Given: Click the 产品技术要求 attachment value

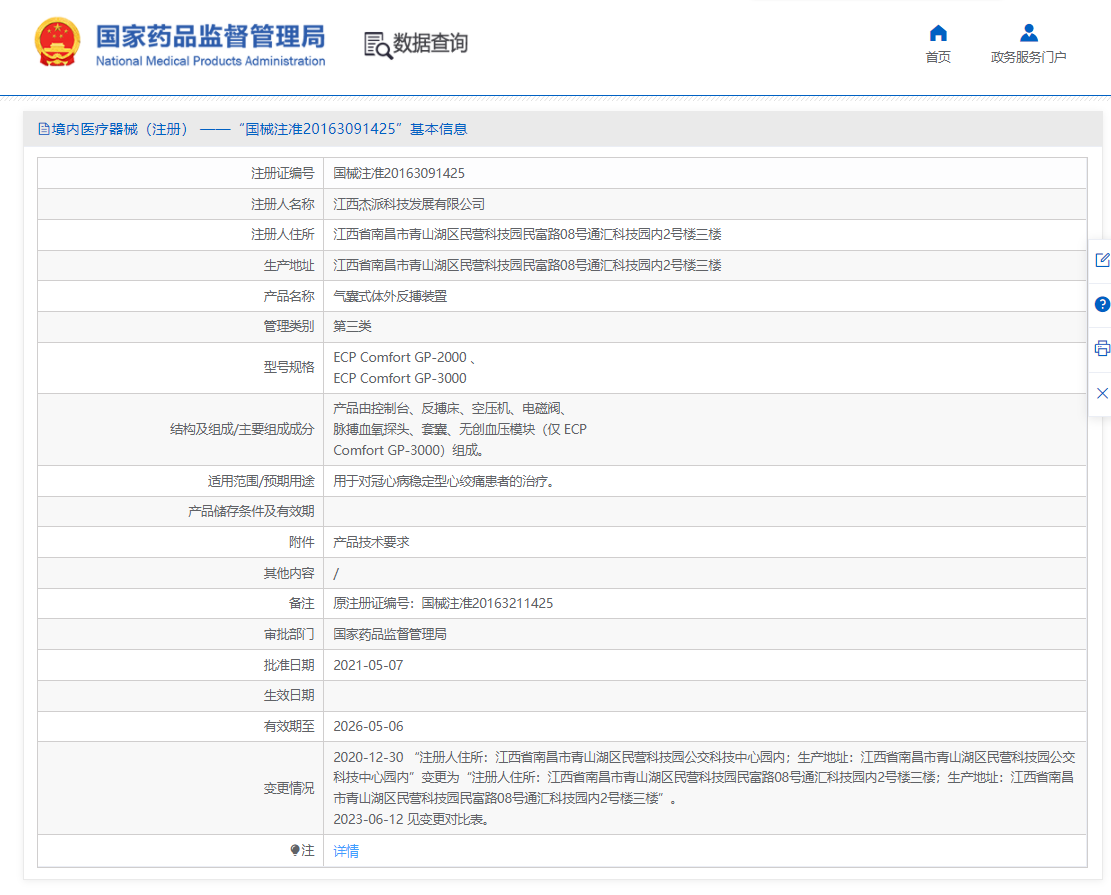Looking at the screenshot, I should point(371,543).
